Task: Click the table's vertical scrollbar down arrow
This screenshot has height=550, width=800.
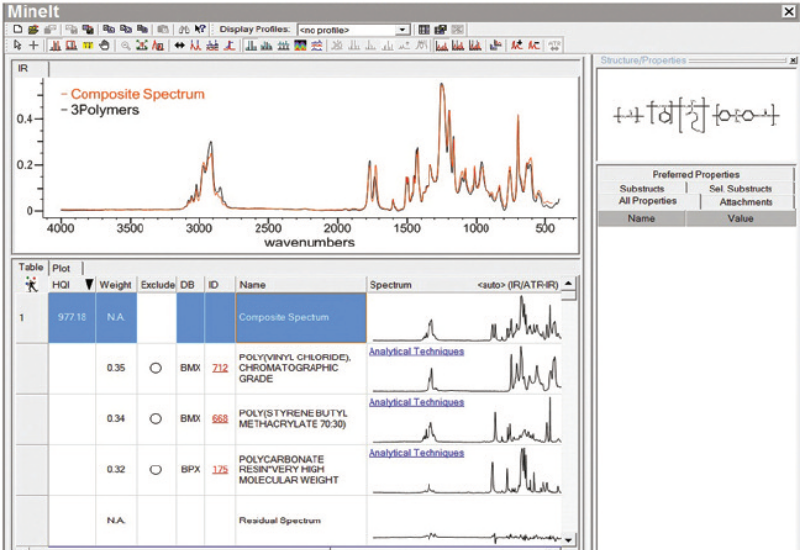Action: pos(569,540)
